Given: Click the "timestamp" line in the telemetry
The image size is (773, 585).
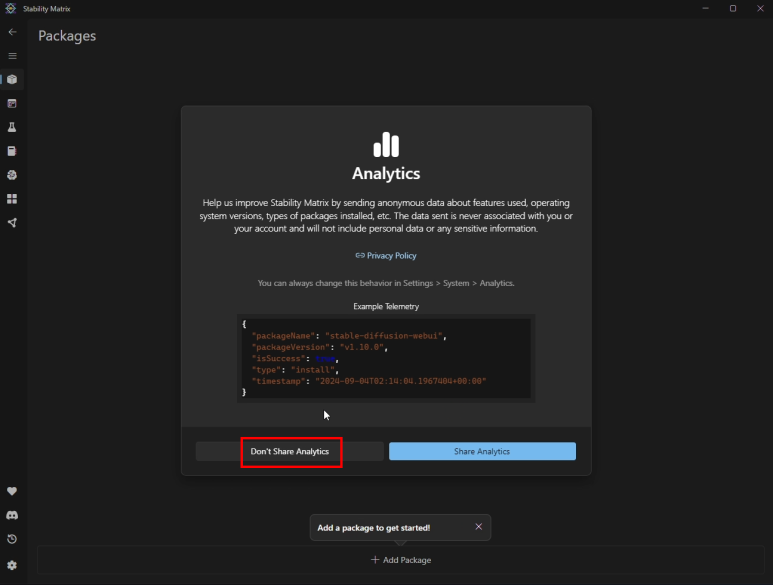Looking at the screenshot, I should pos(369,381).
